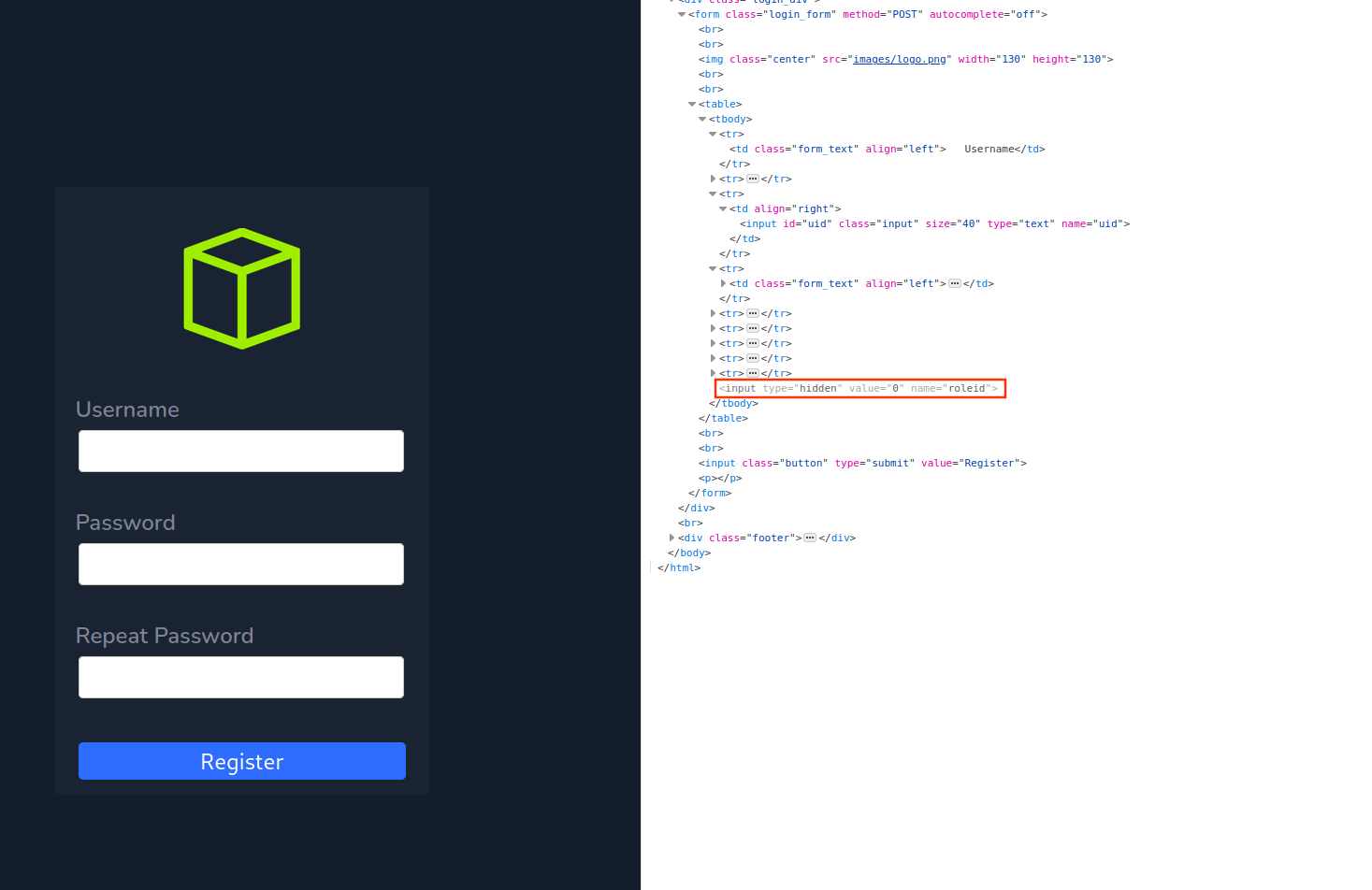This screenshot has height=890, width=1372.
Task: Click the ellipsis badge in the collapsed form_text td
Action: coord(954,284)
